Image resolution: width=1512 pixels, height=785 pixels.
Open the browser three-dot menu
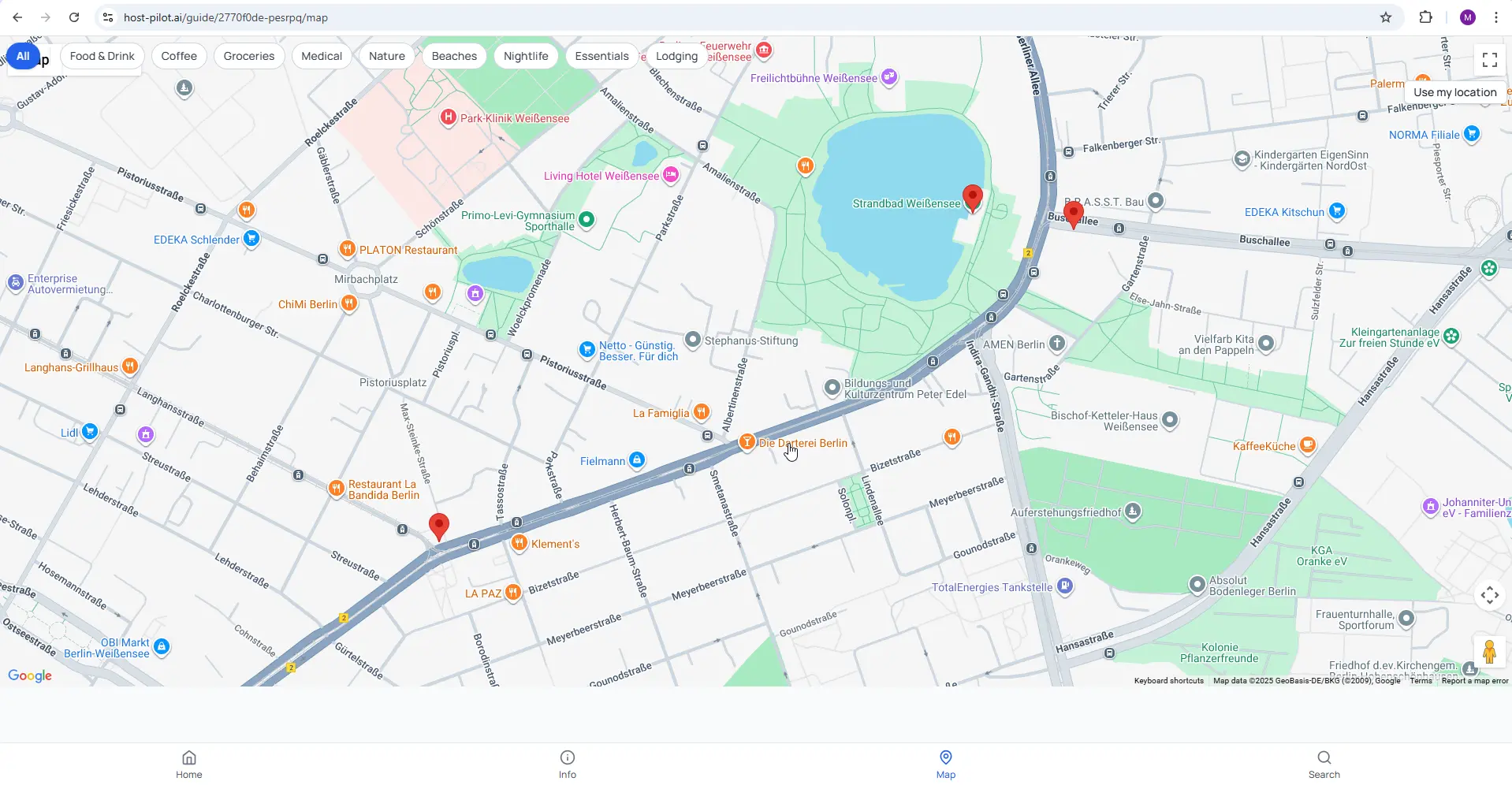point(1496,17)
